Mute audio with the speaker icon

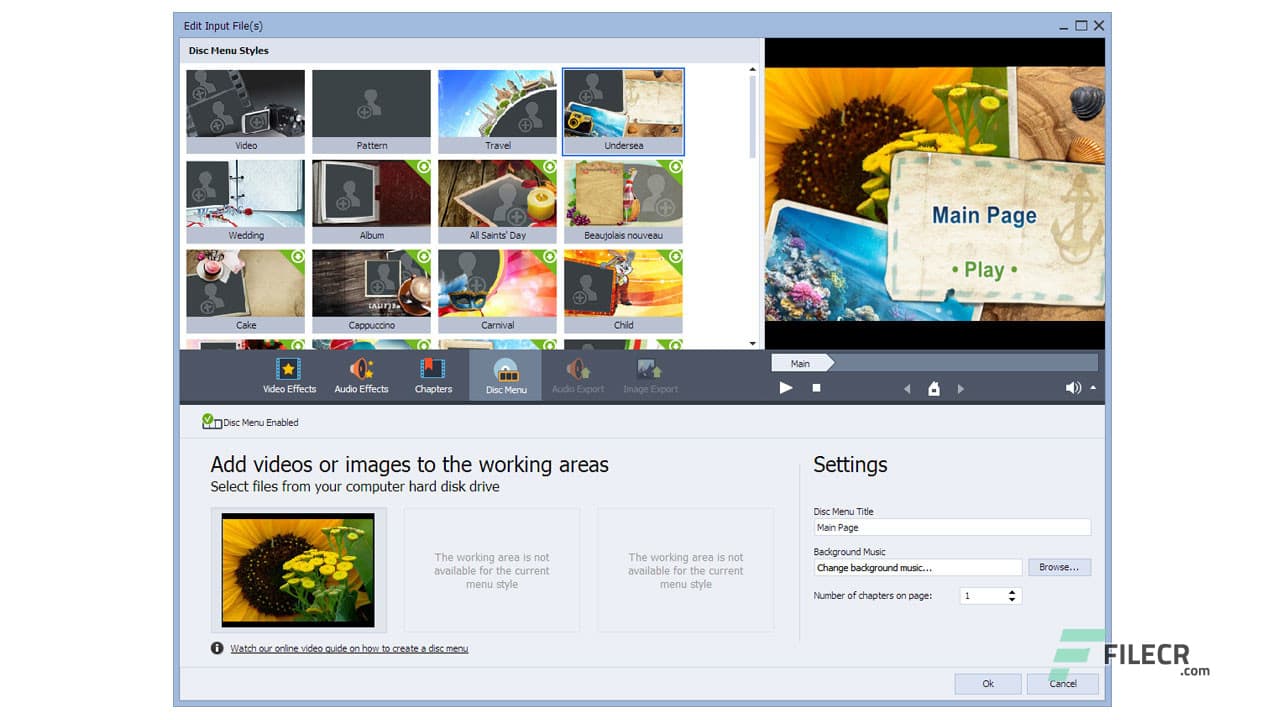(1073, 388)
